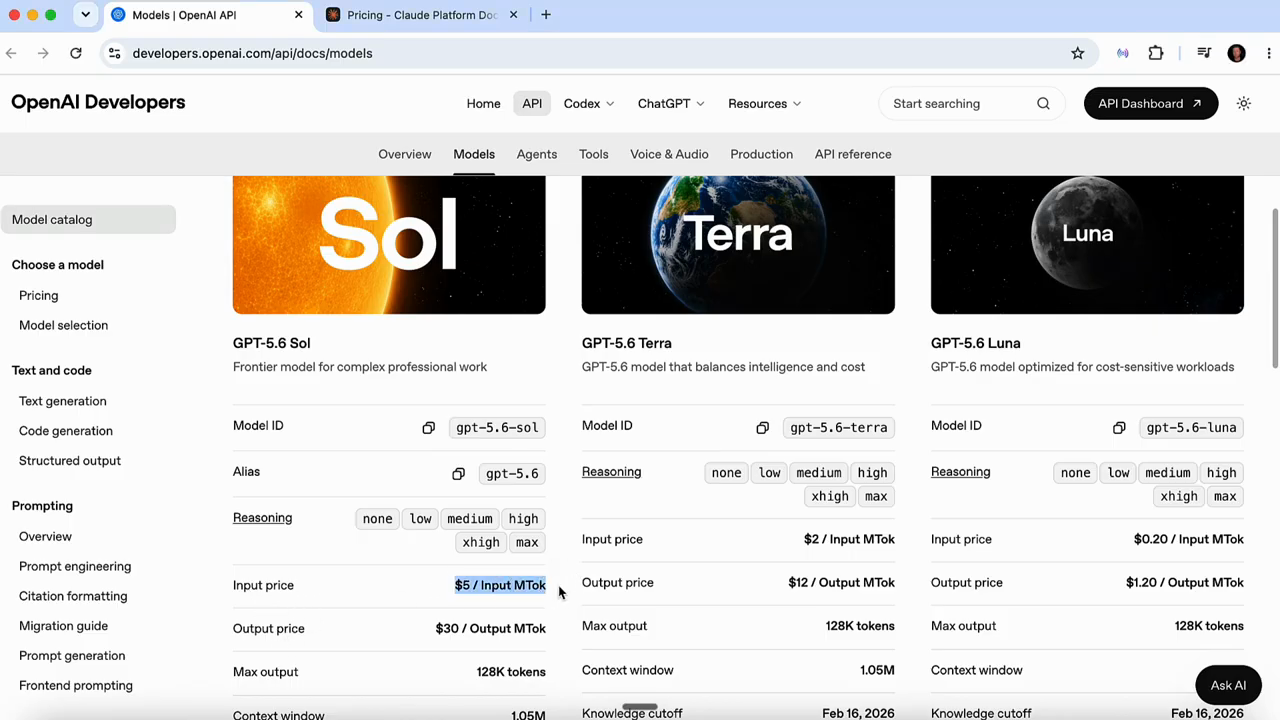Click the browser address bar URL
This screenshot has height=720, width=1280.
point(252,53)
